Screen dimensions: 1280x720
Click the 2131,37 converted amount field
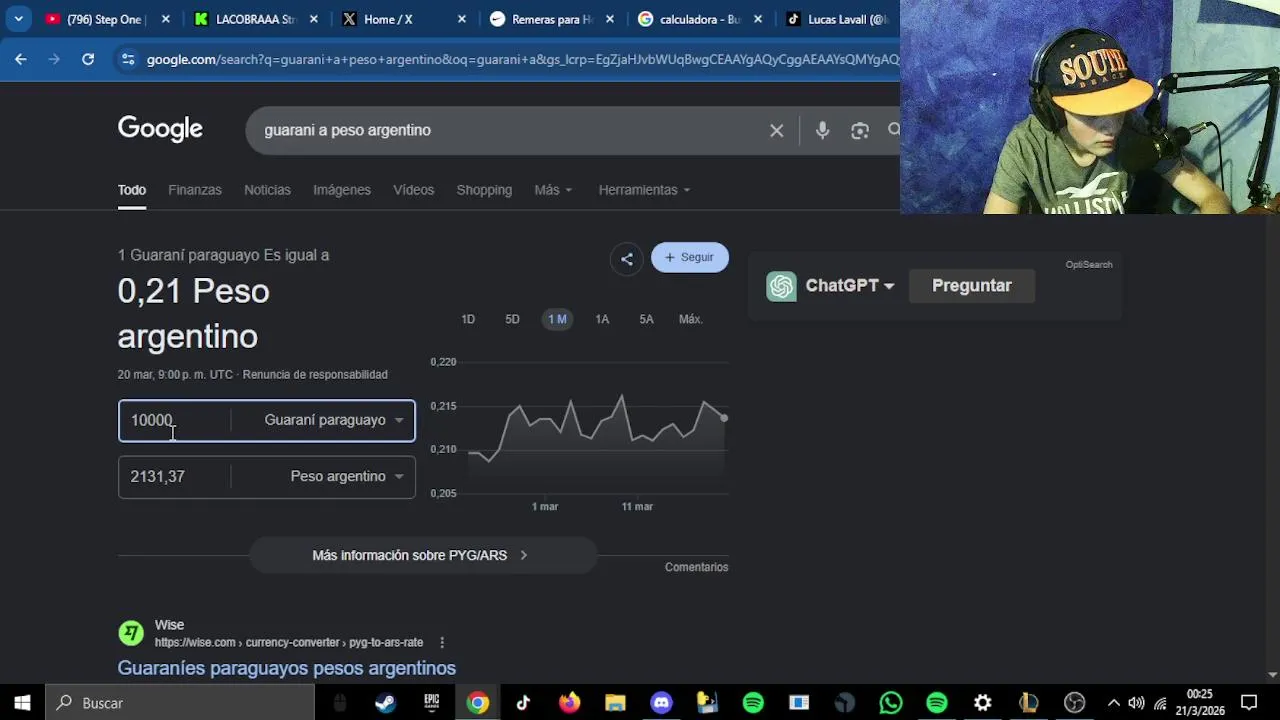174,477
